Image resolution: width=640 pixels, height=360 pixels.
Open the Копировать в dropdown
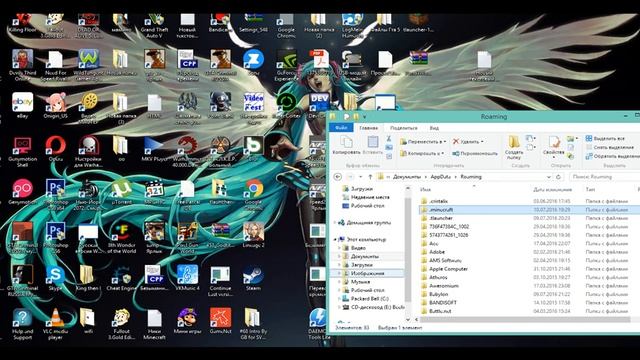[x=422, y=153]
